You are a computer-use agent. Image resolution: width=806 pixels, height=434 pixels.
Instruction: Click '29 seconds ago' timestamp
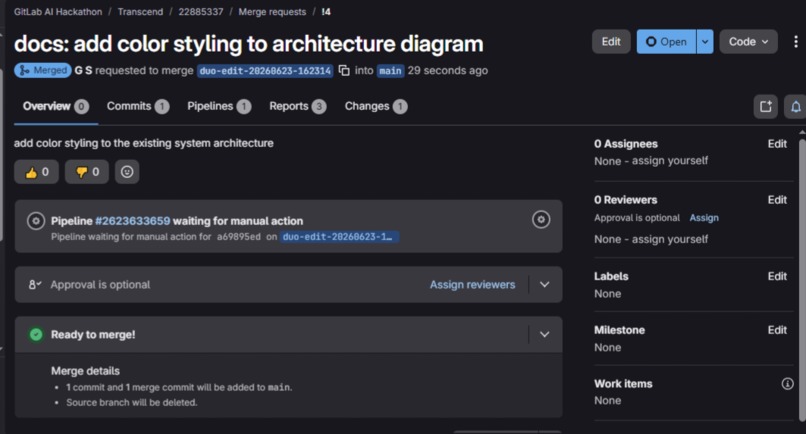(x=448, y=70)
